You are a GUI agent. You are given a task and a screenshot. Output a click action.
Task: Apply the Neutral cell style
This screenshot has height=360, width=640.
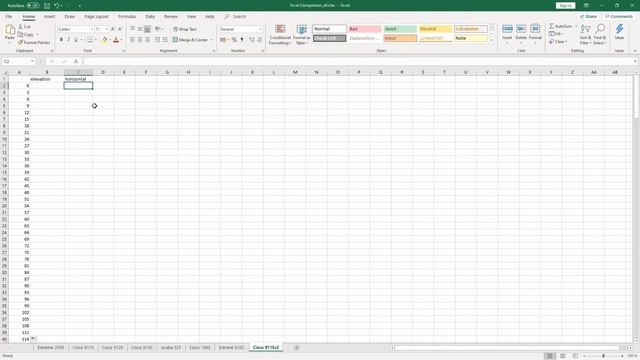(x=436, y=29)
